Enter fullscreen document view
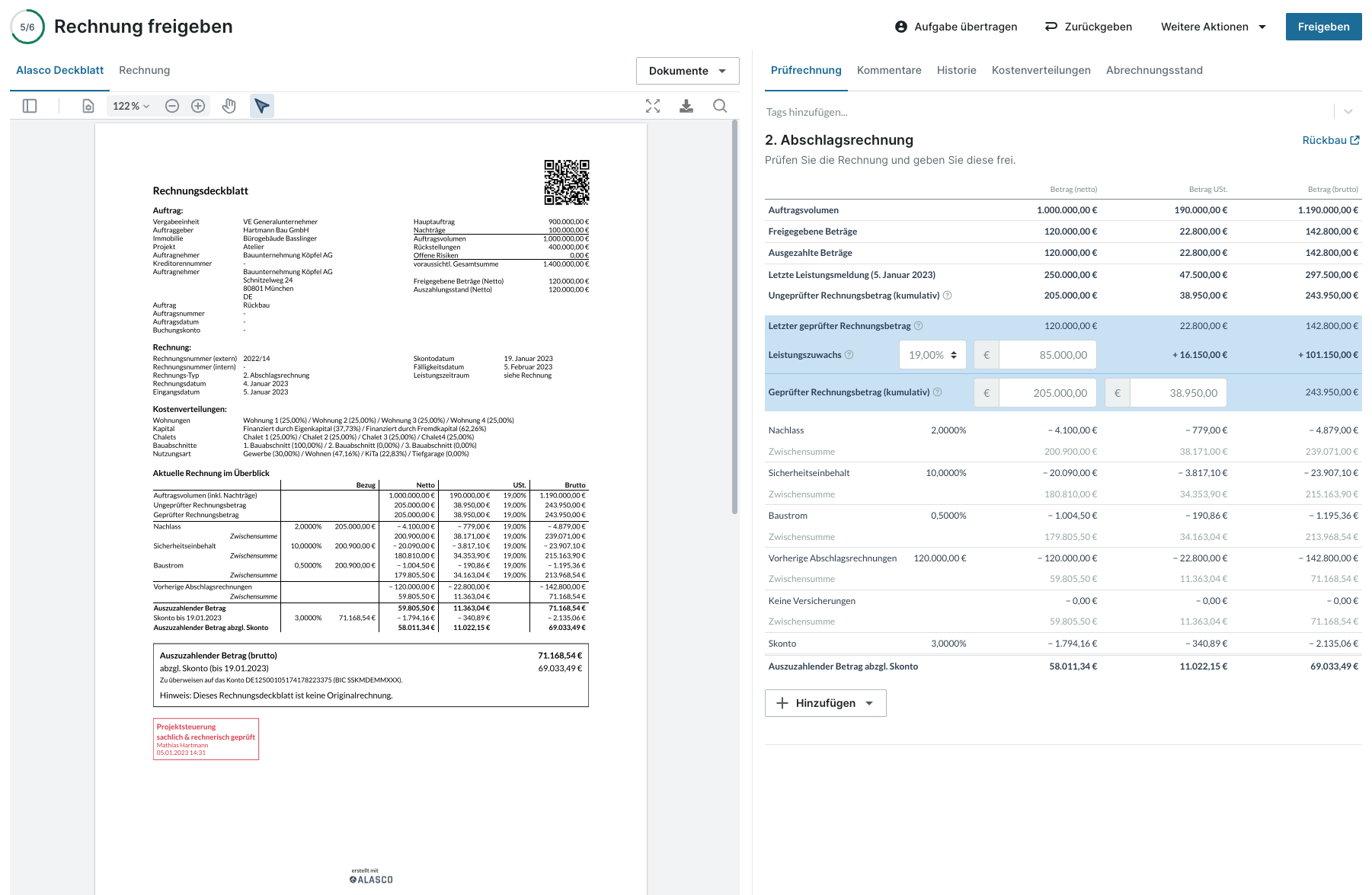 [x=653, y=106]
